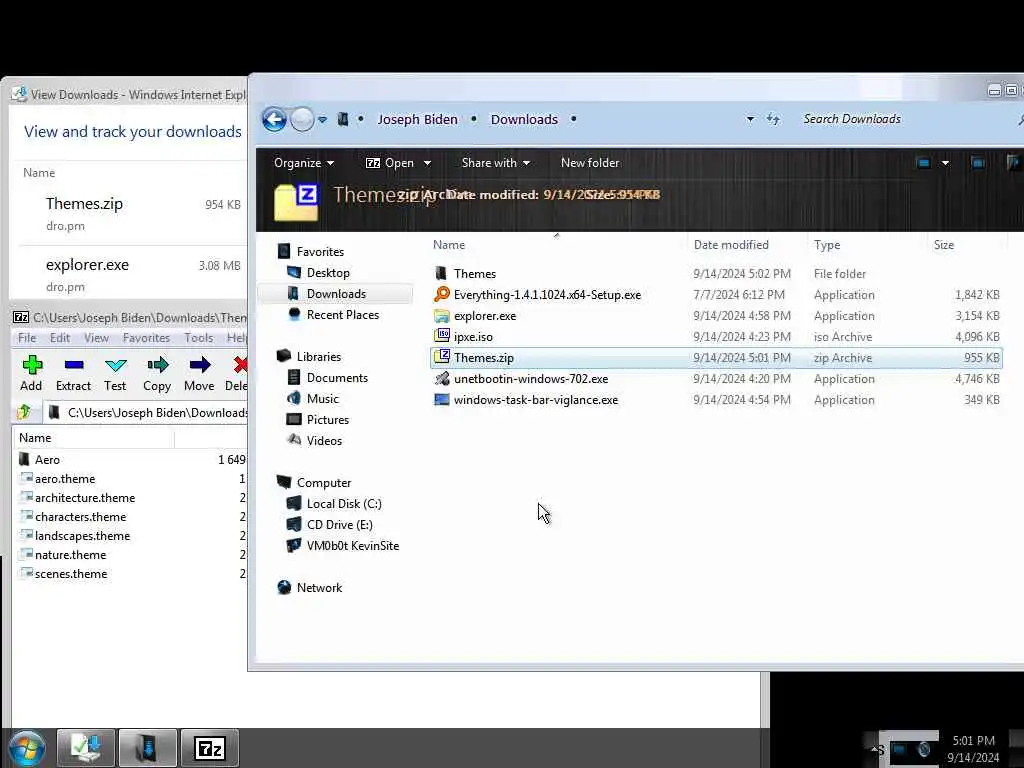Toggle the preview pane icon
Viewport: 1024px width, 768px height.
(978, 163)
